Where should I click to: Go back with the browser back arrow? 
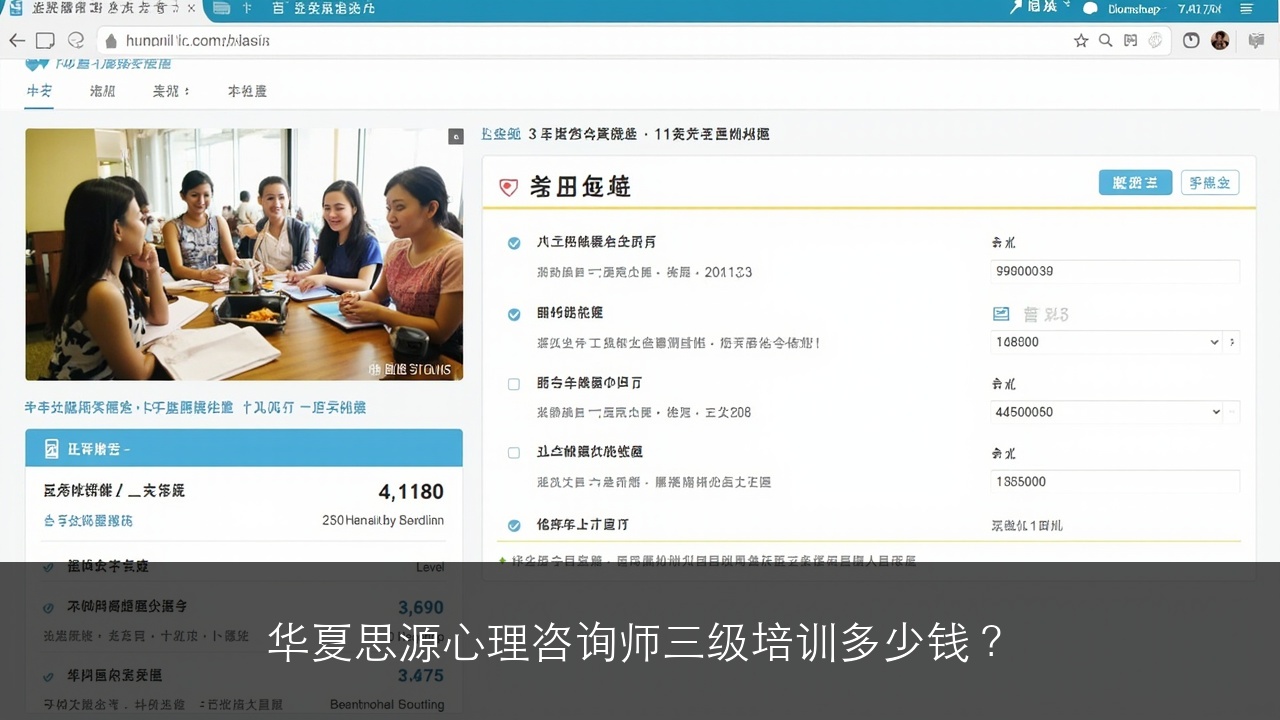pos(17,40)
